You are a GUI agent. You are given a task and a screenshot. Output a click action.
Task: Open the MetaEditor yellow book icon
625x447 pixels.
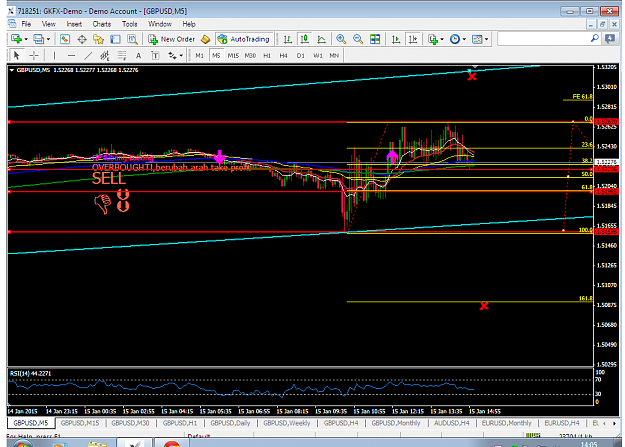pyautogui.click(x=205, y=39)
